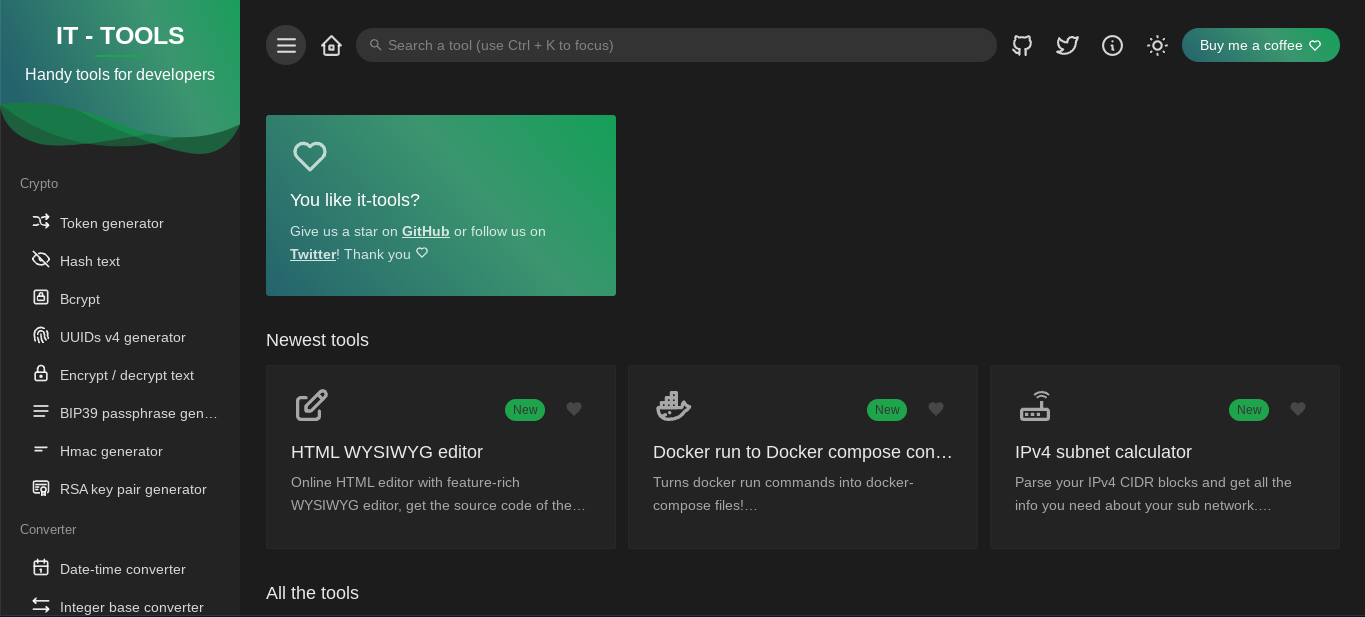
Task: Open the Bcrypt tool
Action: [79, 299]
